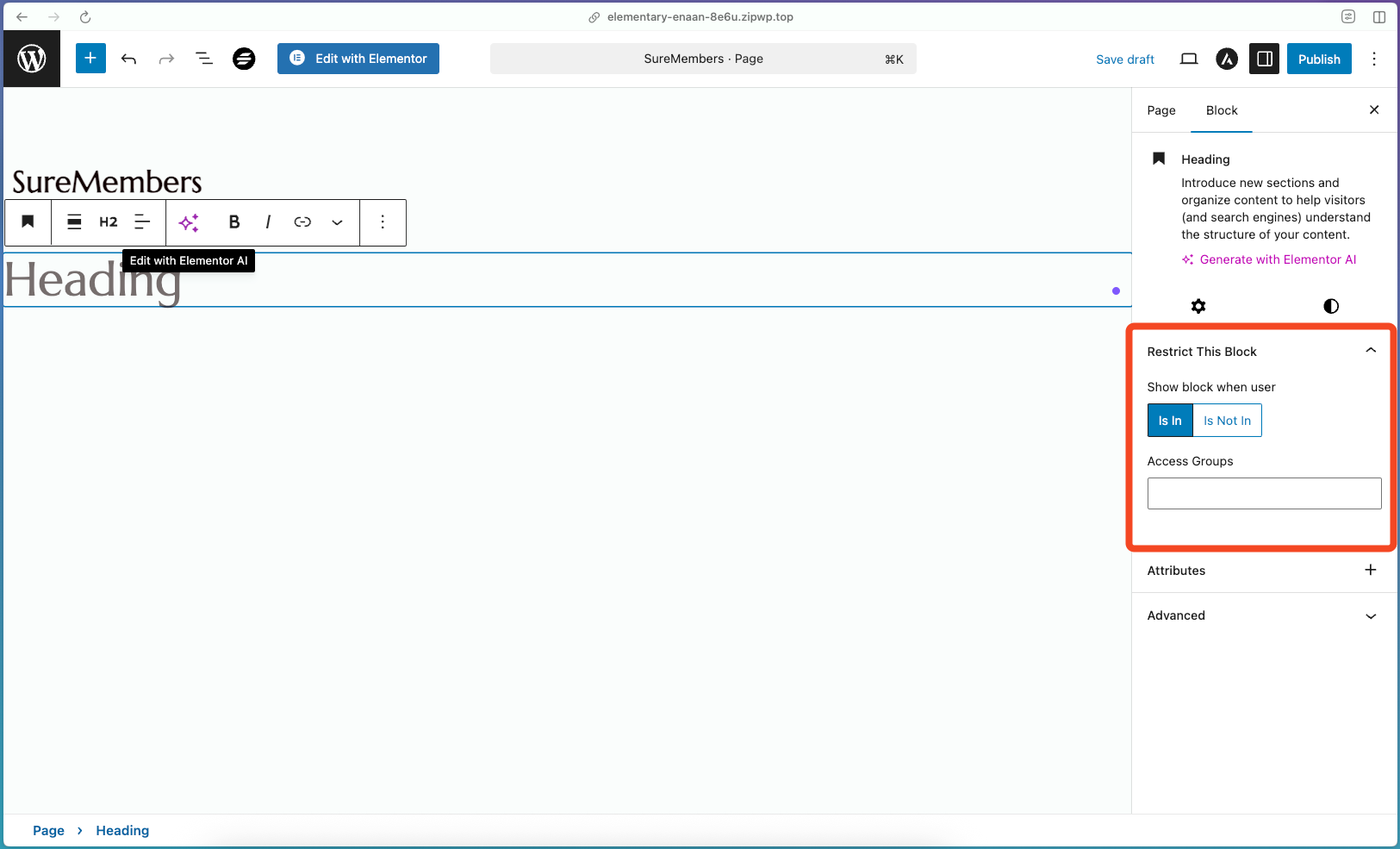Switch to the Block tab

[1222, 110]
